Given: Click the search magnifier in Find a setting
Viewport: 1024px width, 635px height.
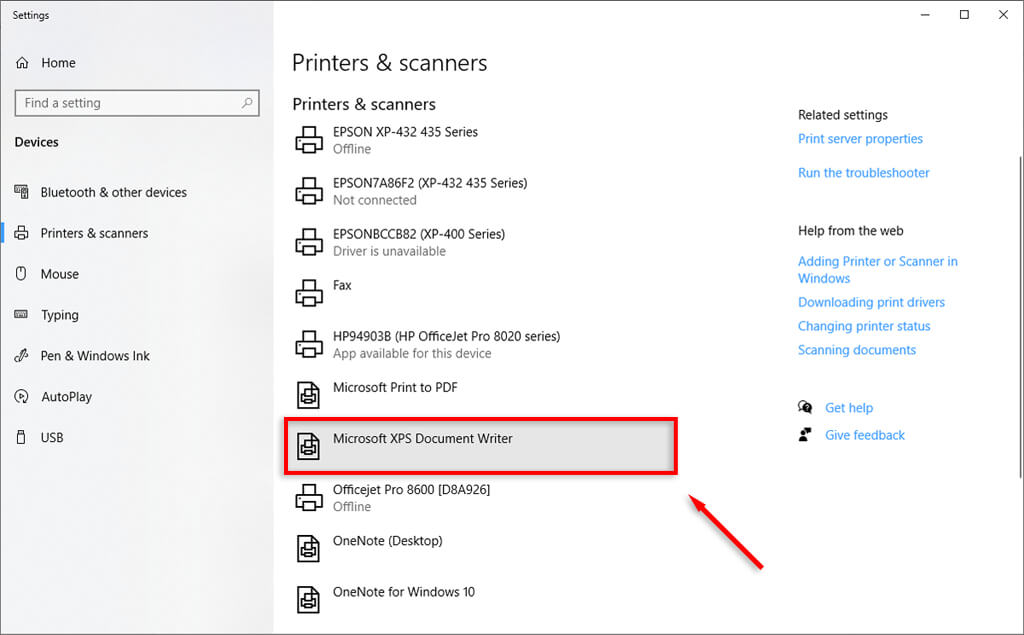Looking at the screenshot, I should (x=247, y=103).
